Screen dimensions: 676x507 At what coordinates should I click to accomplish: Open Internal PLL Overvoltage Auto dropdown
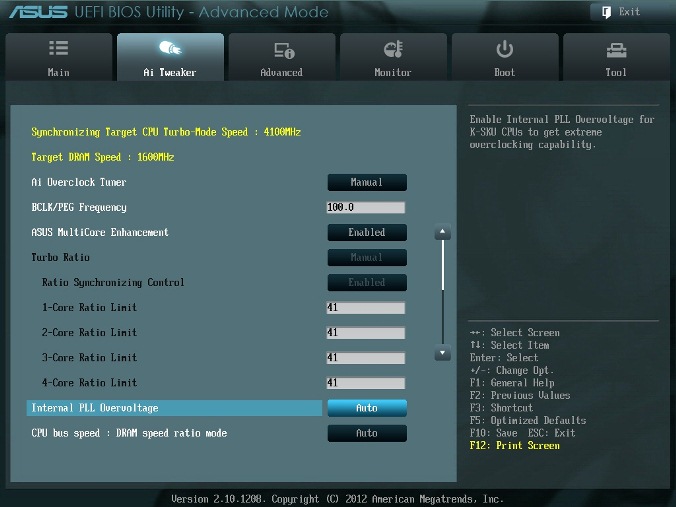(367, 408)
